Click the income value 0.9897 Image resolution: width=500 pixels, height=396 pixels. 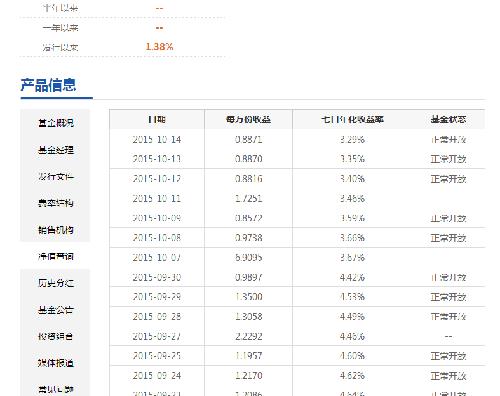[x=248, y=277]
